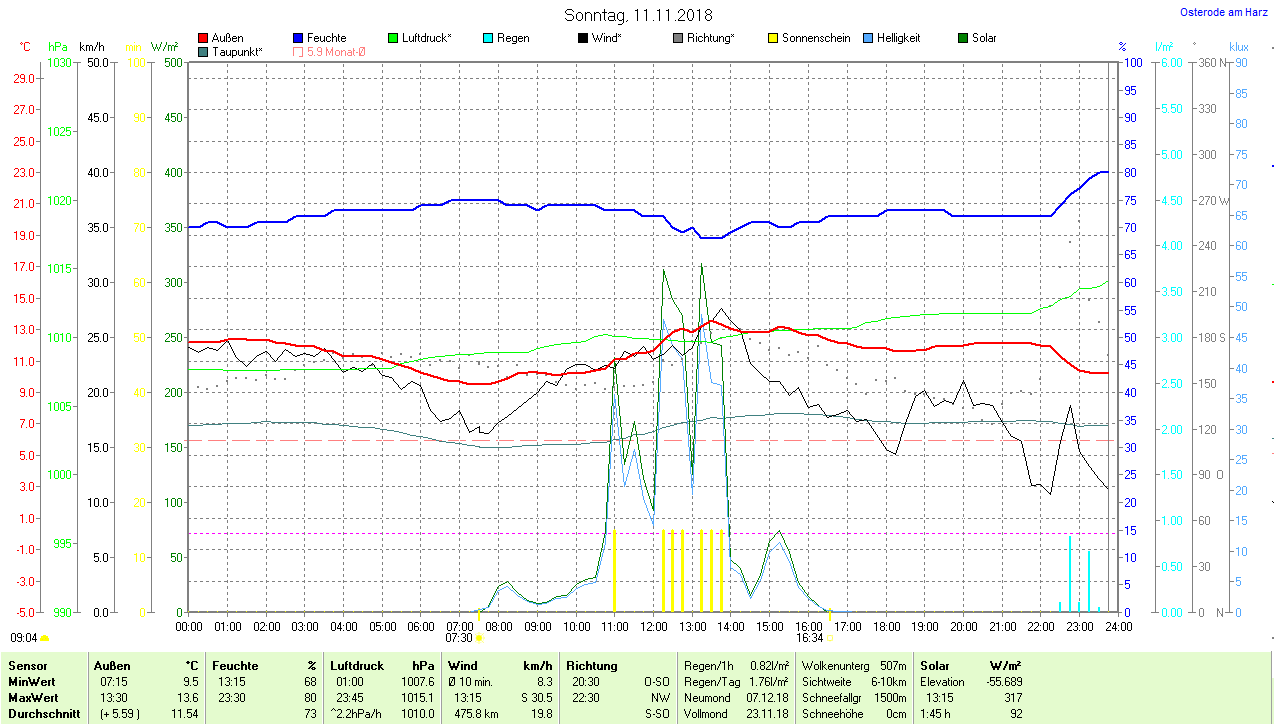Select the Luftdruck column header in table
Image resolution: width=1274 pixels, height=724 pixels.
(357, 665)
